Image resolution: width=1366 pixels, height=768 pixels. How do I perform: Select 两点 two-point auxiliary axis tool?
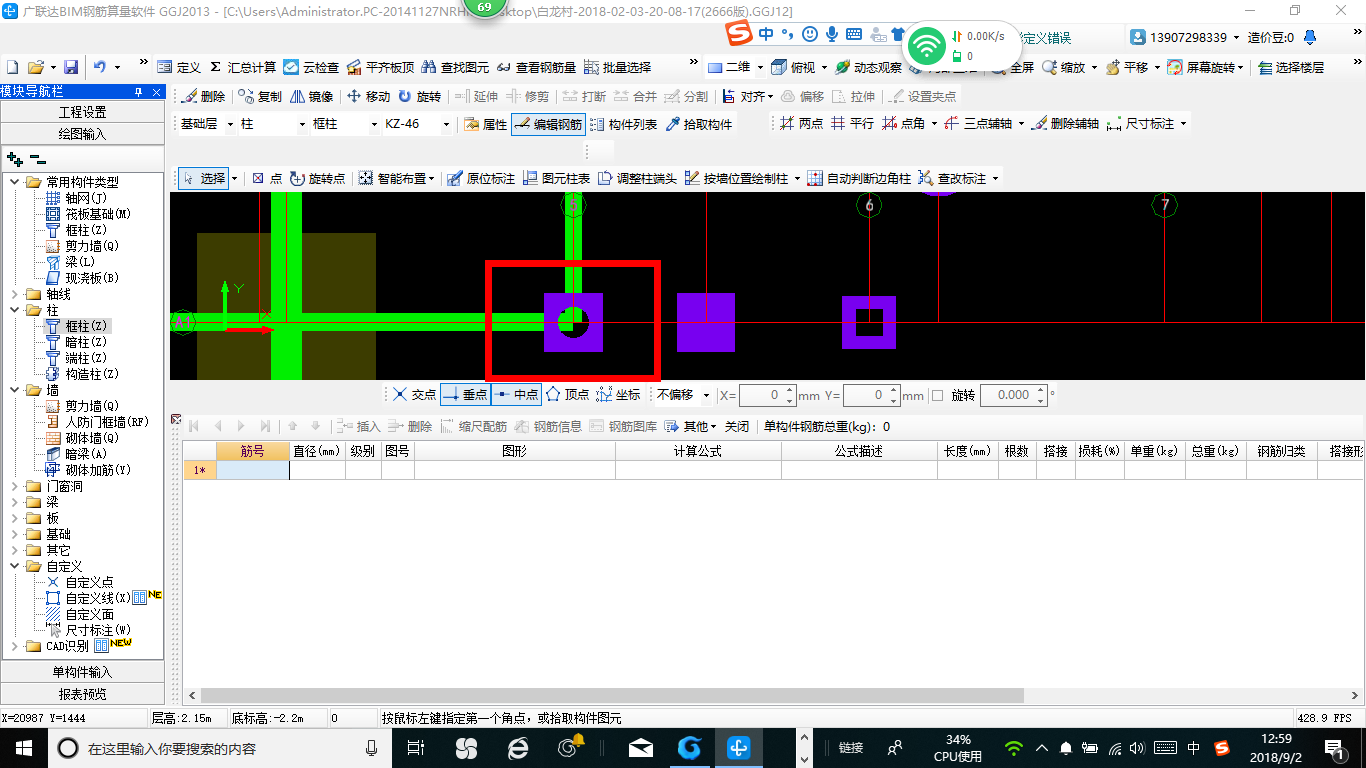point(800,124)
